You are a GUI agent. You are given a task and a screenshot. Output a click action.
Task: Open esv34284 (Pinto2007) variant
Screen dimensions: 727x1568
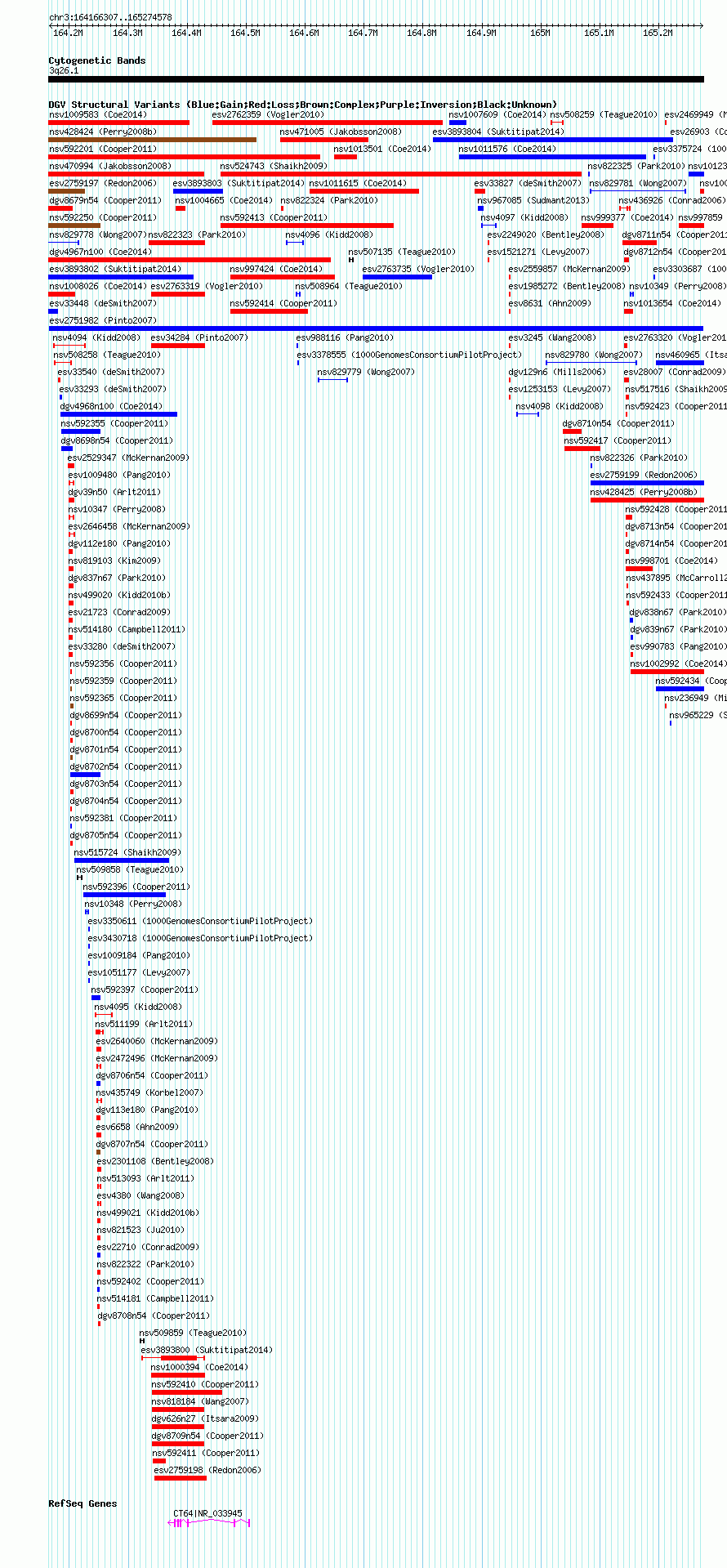click(x=199, y=337)
